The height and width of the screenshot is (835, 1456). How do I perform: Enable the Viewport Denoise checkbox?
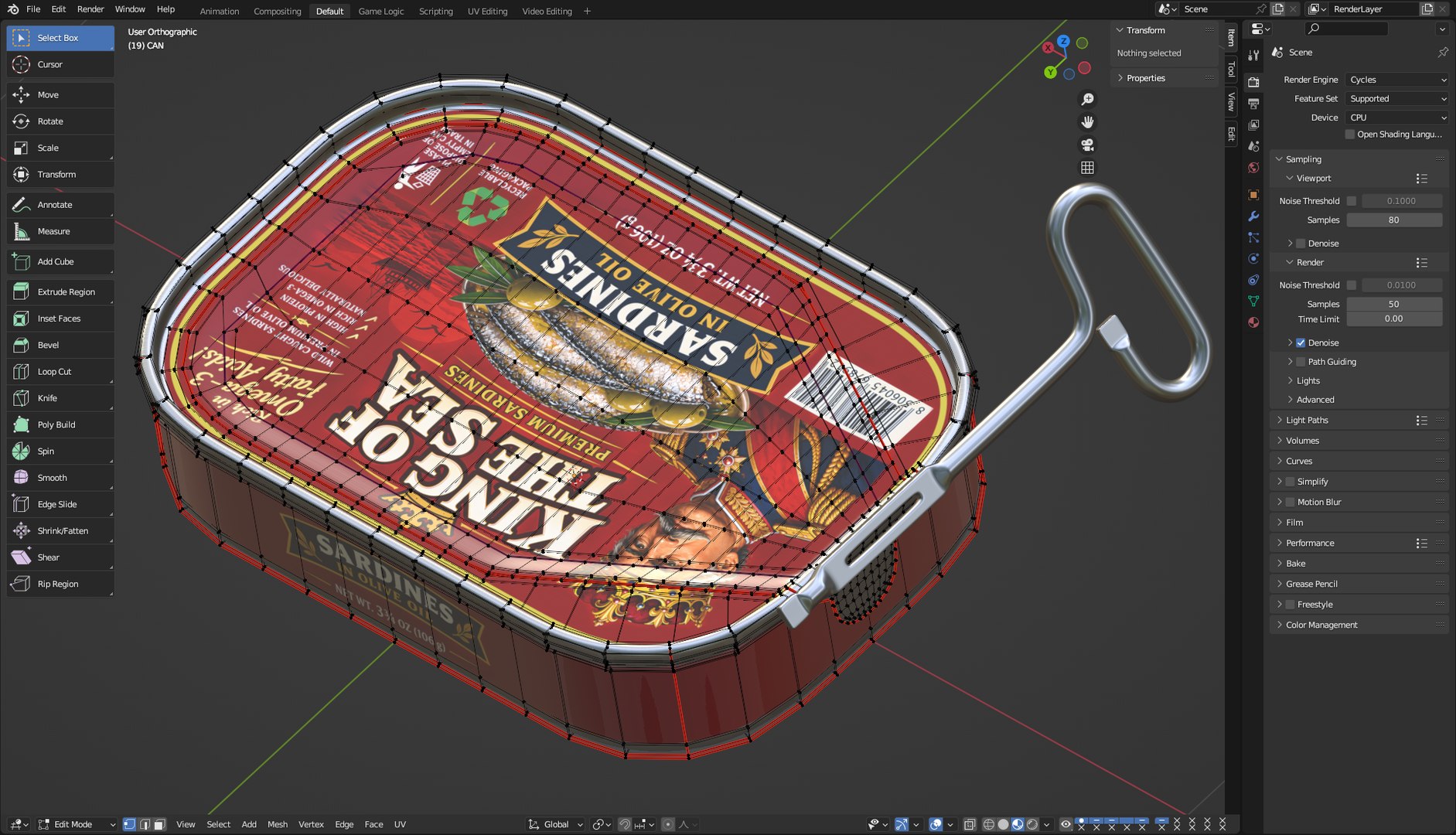1301,244
